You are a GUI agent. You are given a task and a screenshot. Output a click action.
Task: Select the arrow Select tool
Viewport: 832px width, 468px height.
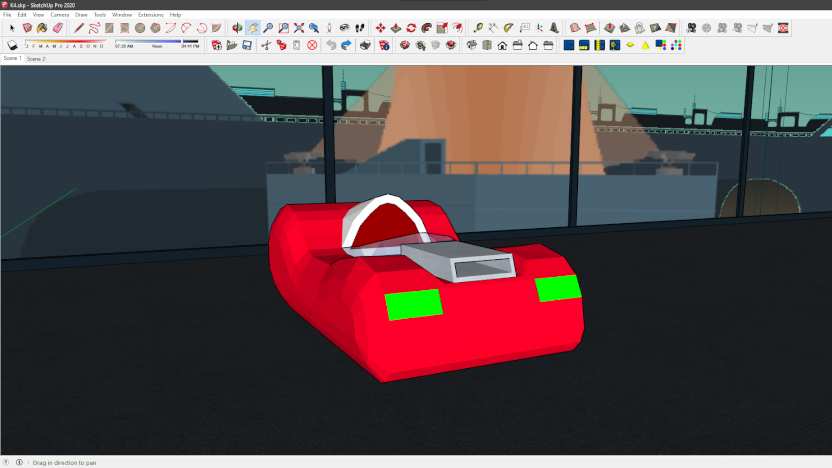point(12,28)
